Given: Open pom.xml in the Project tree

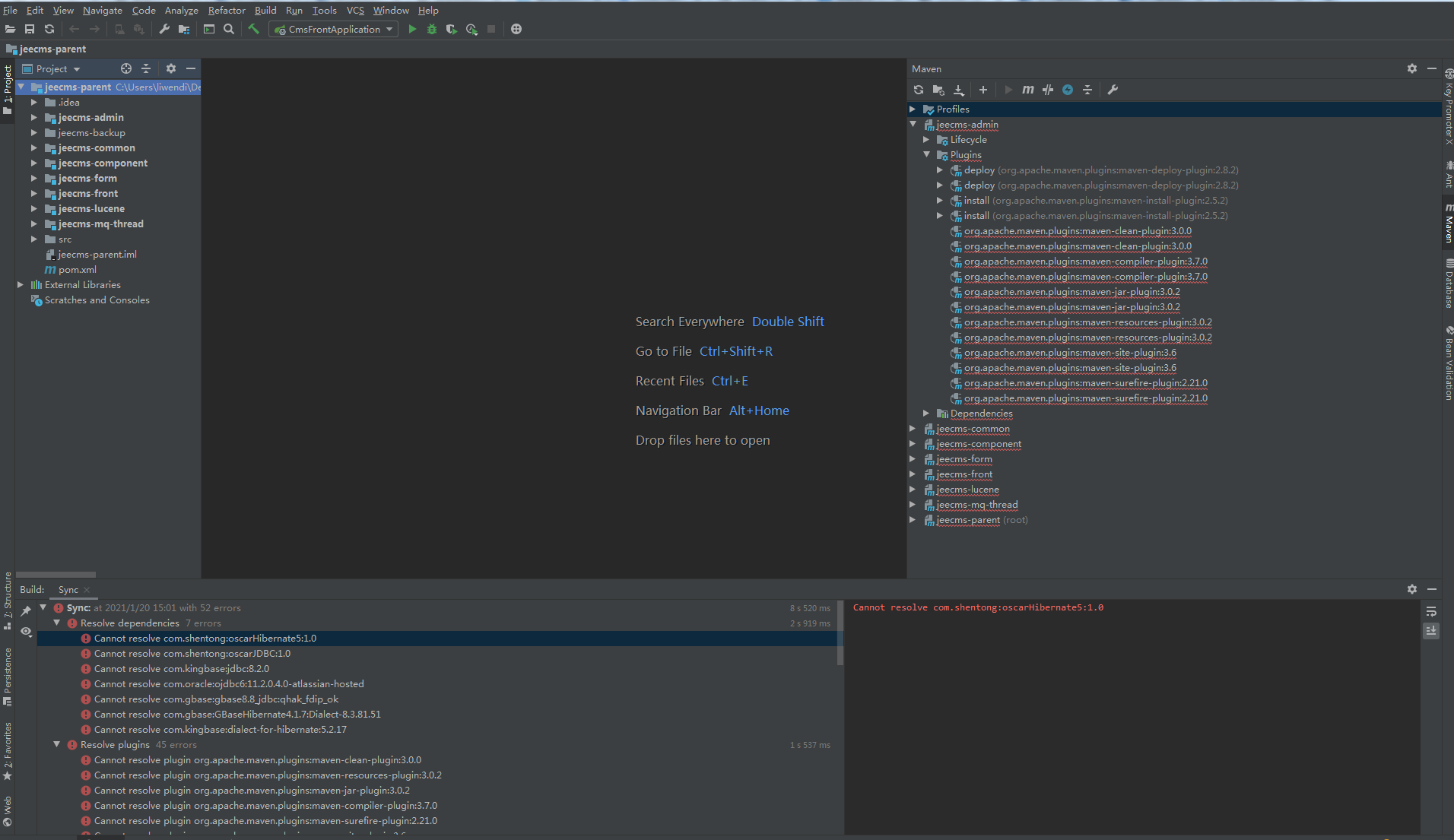Looking at the screenshot, I should tap(77, 270).
